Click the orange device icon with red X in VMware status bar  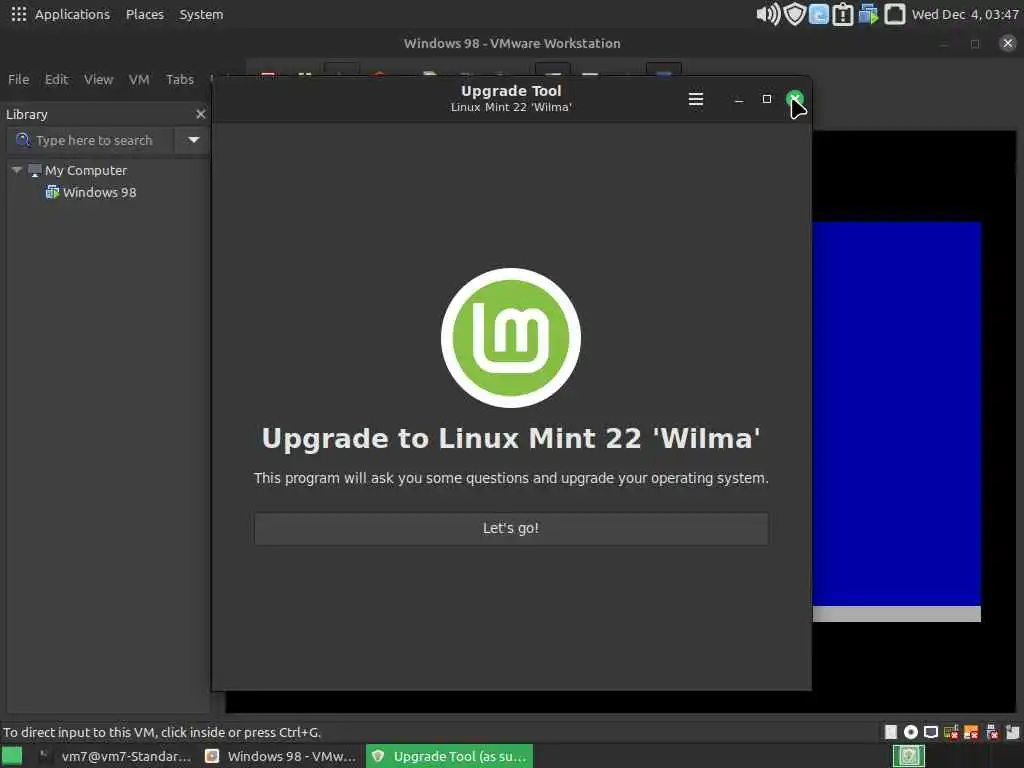(971, 732)
